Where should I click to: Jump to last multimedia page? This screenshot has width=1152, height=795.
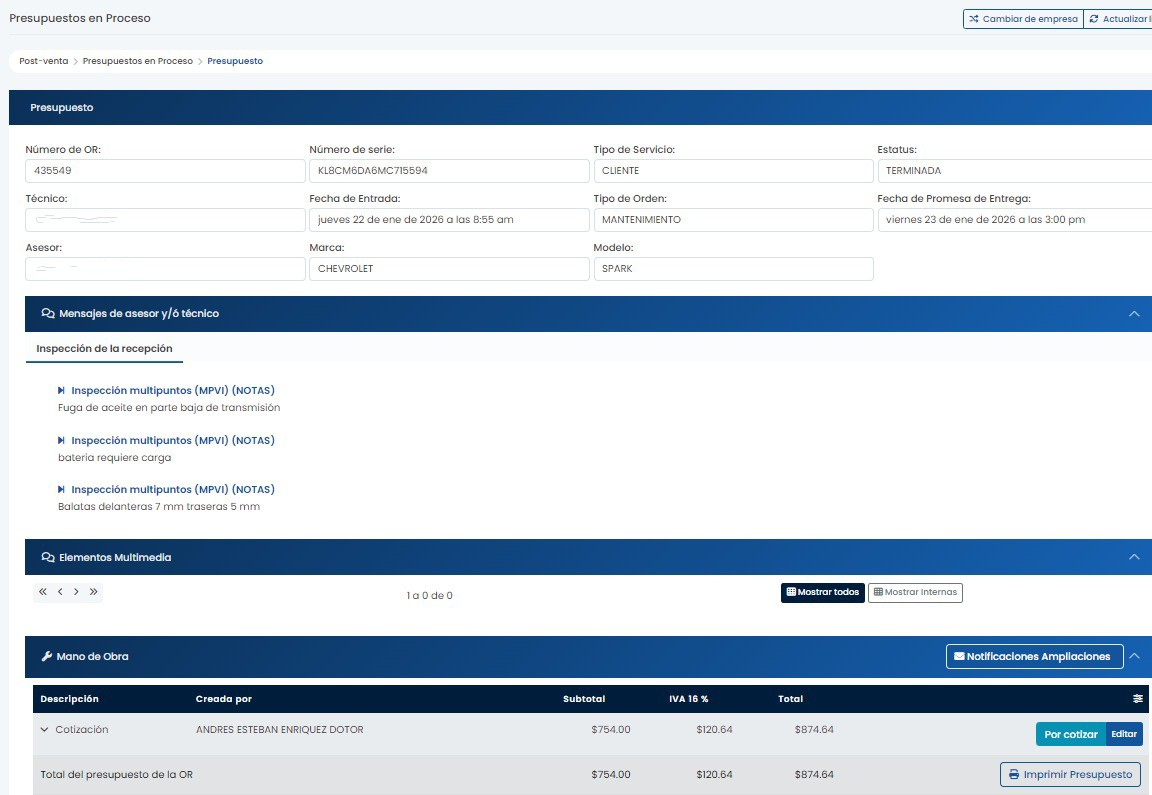93,592
